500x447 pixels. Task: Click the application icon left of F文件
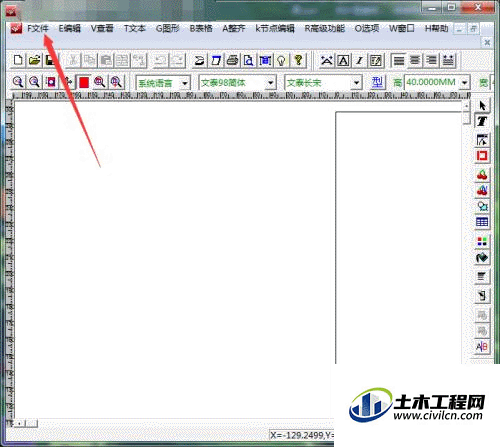[x=16, y=29]
